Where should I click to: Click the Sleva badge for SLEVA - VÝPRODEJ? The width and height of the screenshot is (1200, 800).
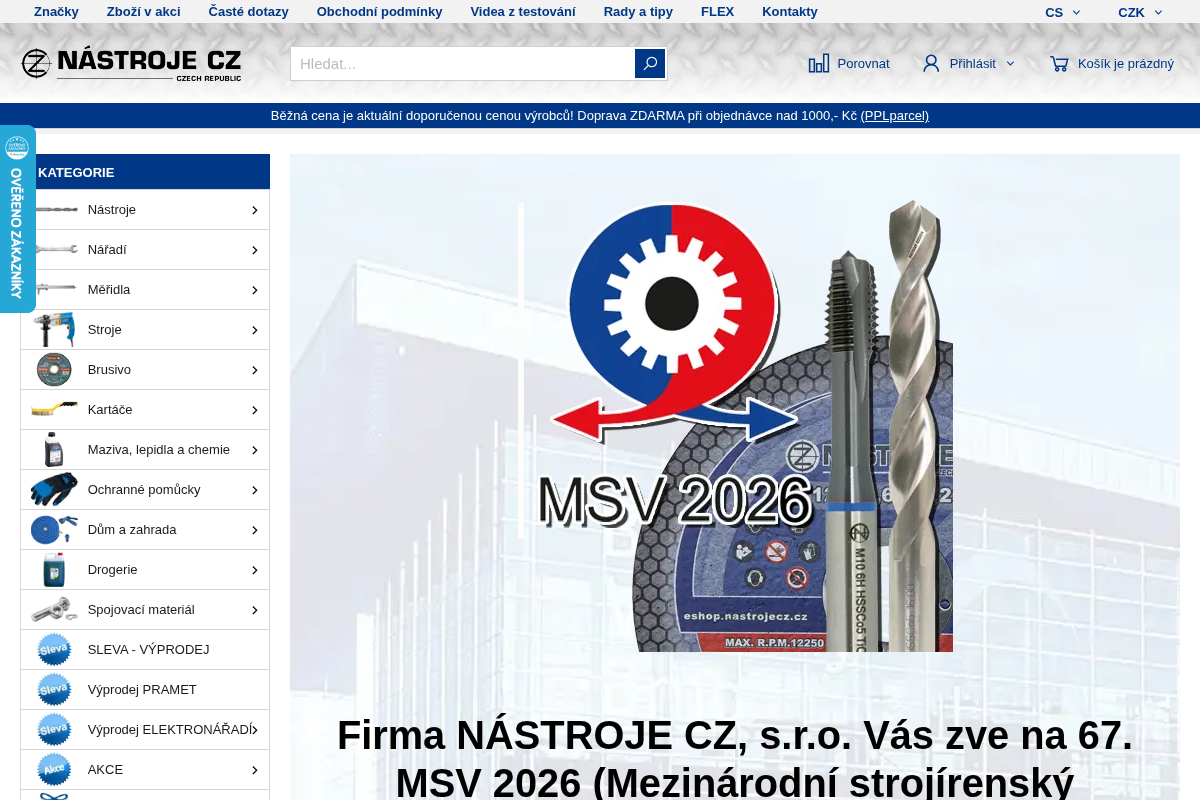54,649
